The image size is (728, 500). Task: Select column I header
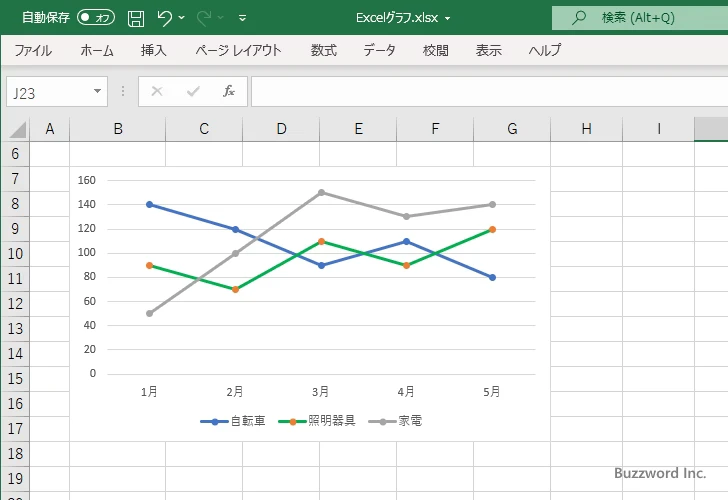(658, 129)
